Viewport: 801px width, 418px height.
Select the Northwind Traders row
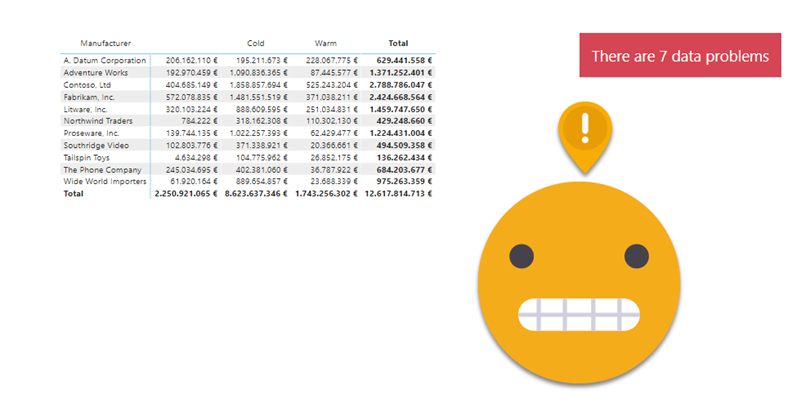pyautogui.click(x=97, y=121)
